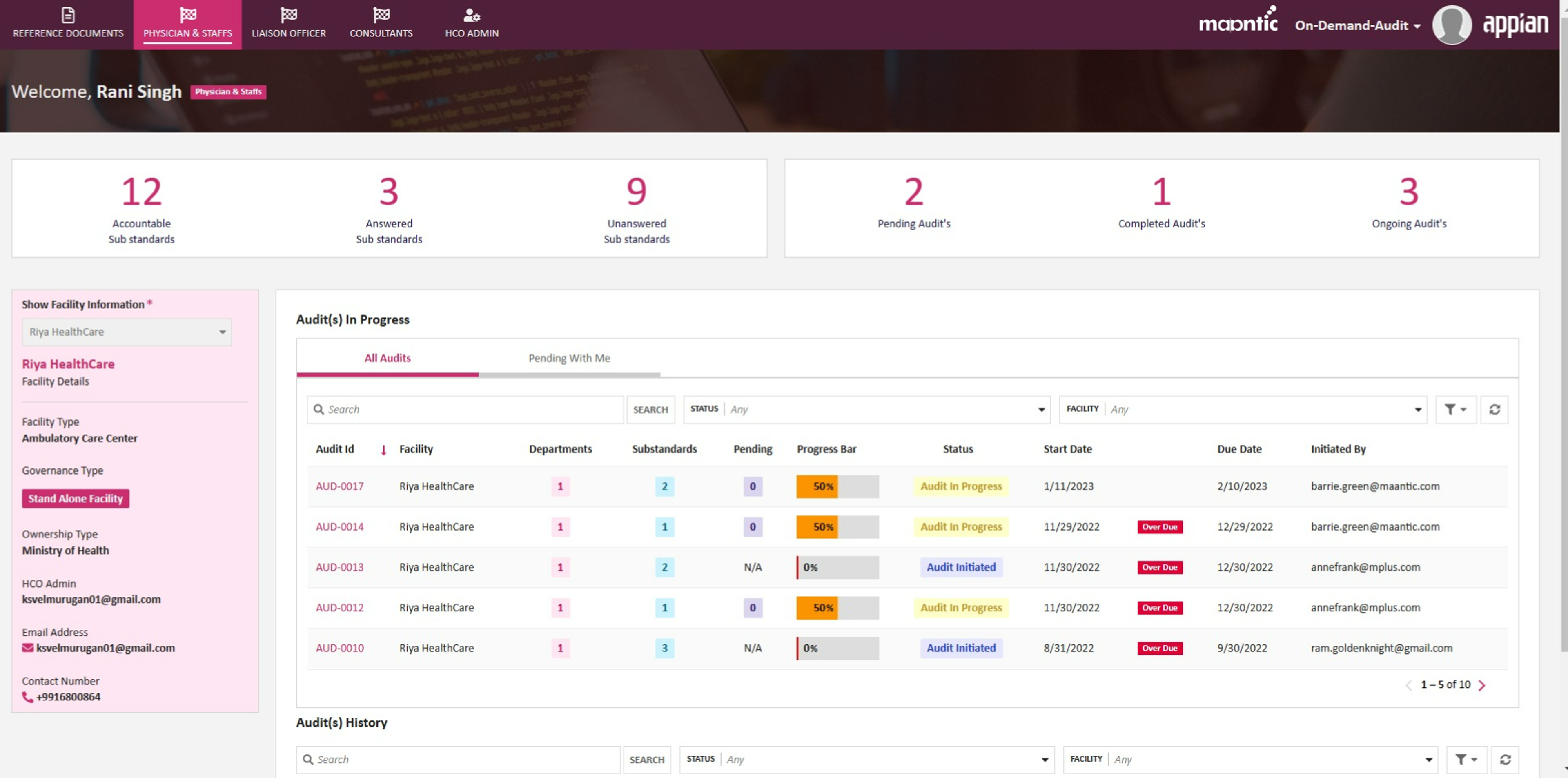This screenshot has width=1568, height=778.
Task: Open the Reference Documents page
Action: pyautogui.click(x=67, y=25)
